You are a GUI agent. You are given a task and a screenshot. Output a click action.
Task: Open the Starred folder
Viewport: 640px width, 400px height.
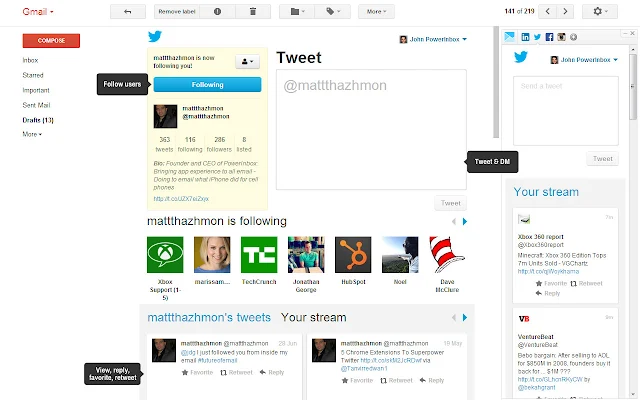pyautogui.click(x=33, y=75)
